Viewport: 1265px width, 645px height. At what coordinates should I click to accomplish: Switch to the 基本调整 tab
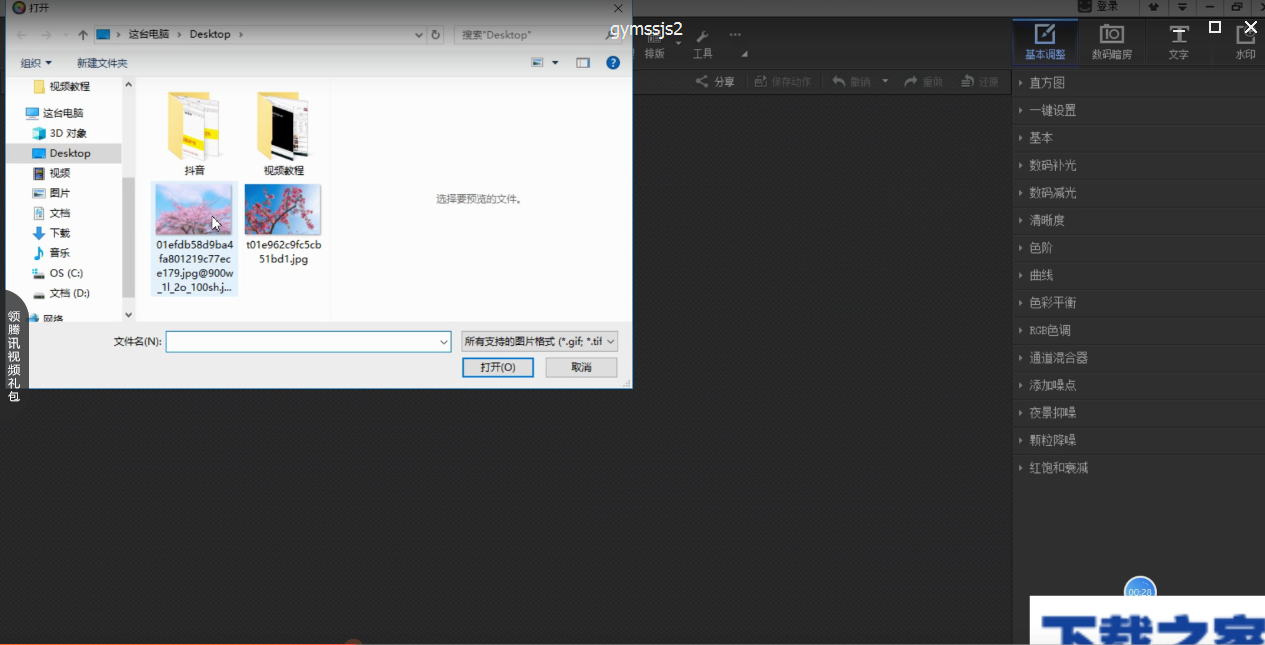(x=1045, y=42)
